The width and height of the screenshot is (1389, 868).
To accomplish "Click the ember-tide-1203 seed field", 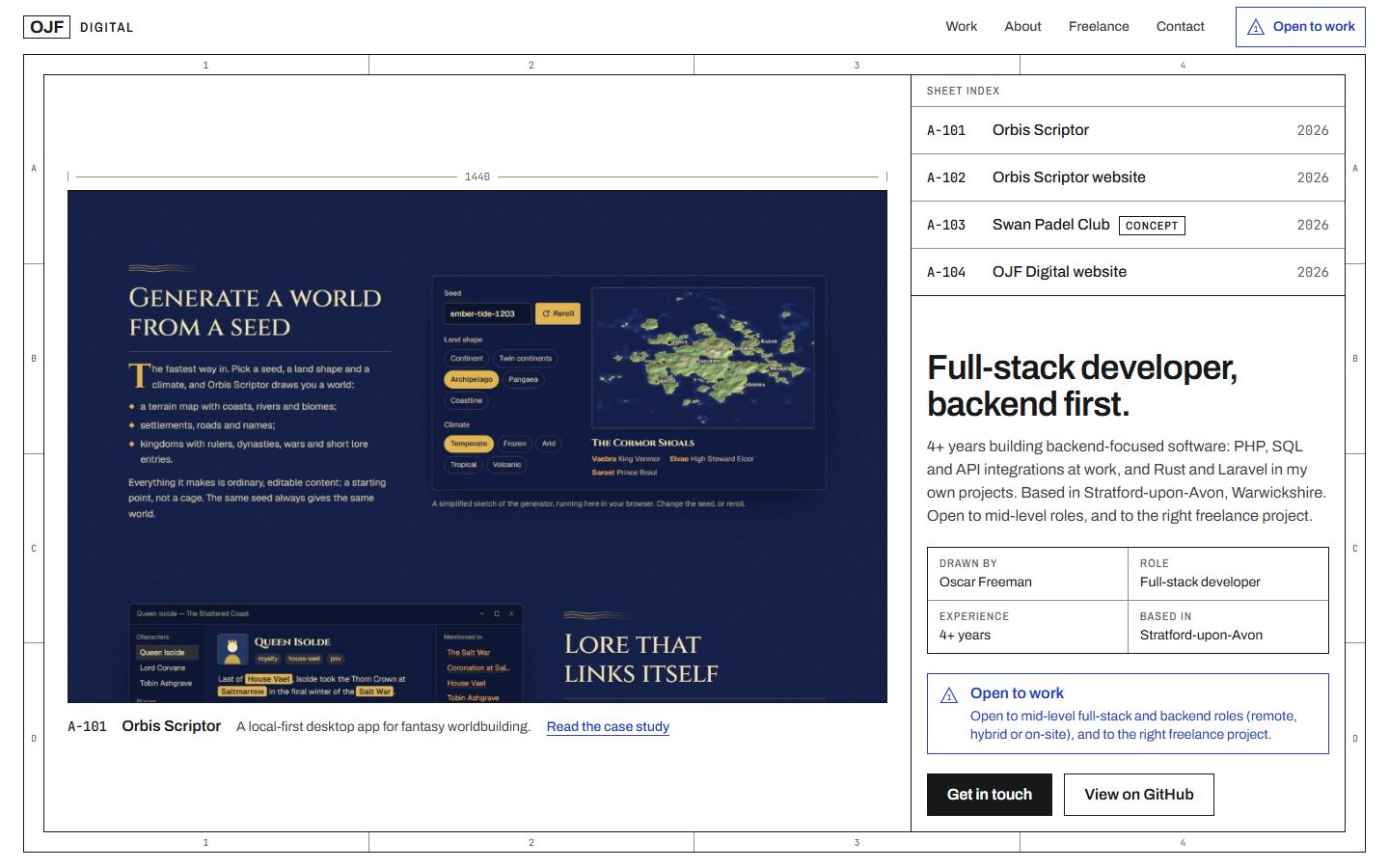I will [486, 313].
